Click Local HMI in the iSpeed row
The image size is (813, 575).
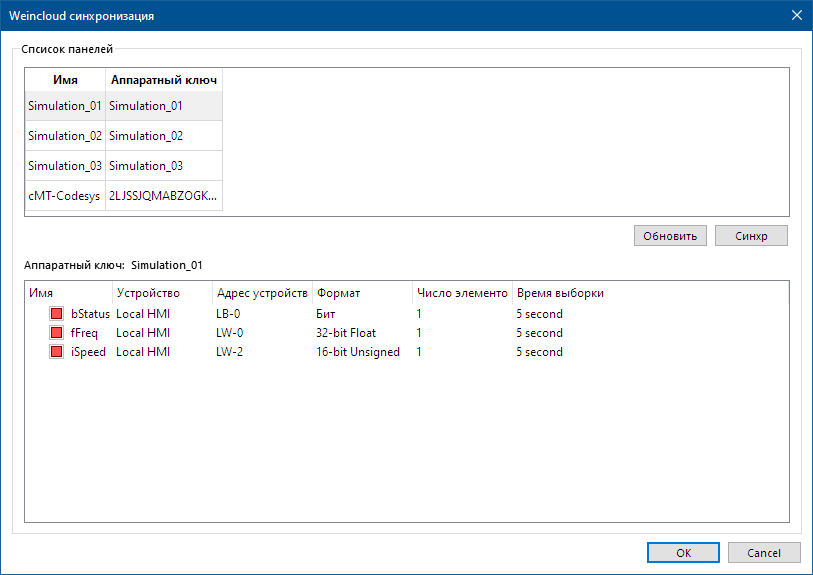tap(143, 352)
